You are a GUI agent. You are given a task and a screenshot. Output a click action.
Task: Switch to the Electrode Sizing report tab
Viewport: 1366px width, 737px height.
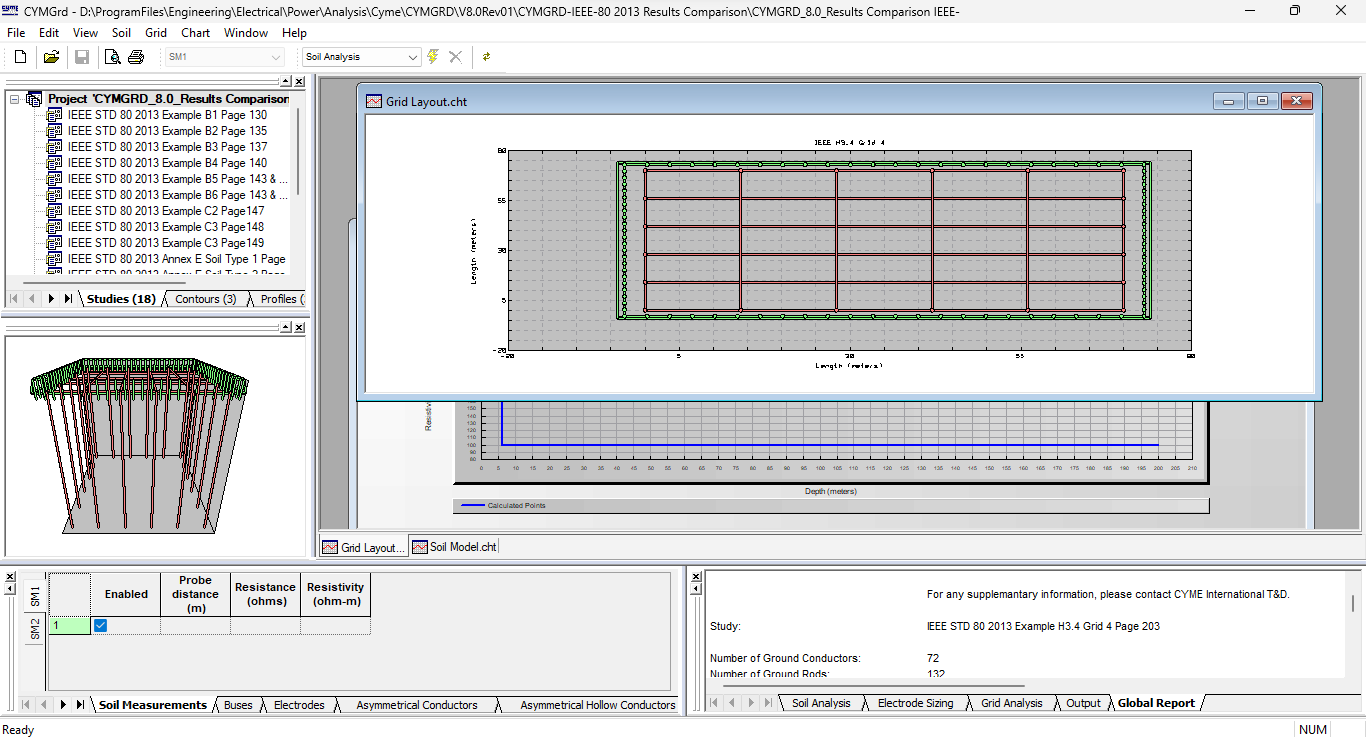point(915,703)
